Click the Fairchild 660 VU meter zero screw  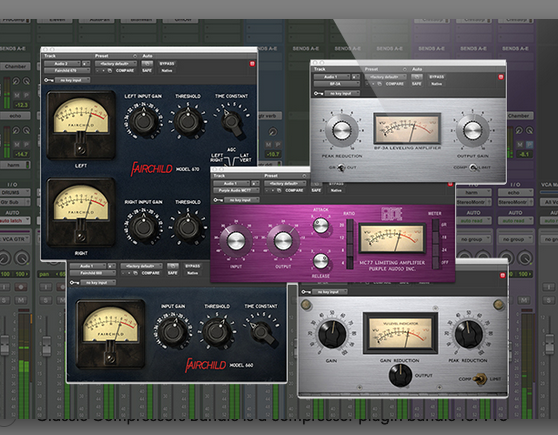coord(111,359)
